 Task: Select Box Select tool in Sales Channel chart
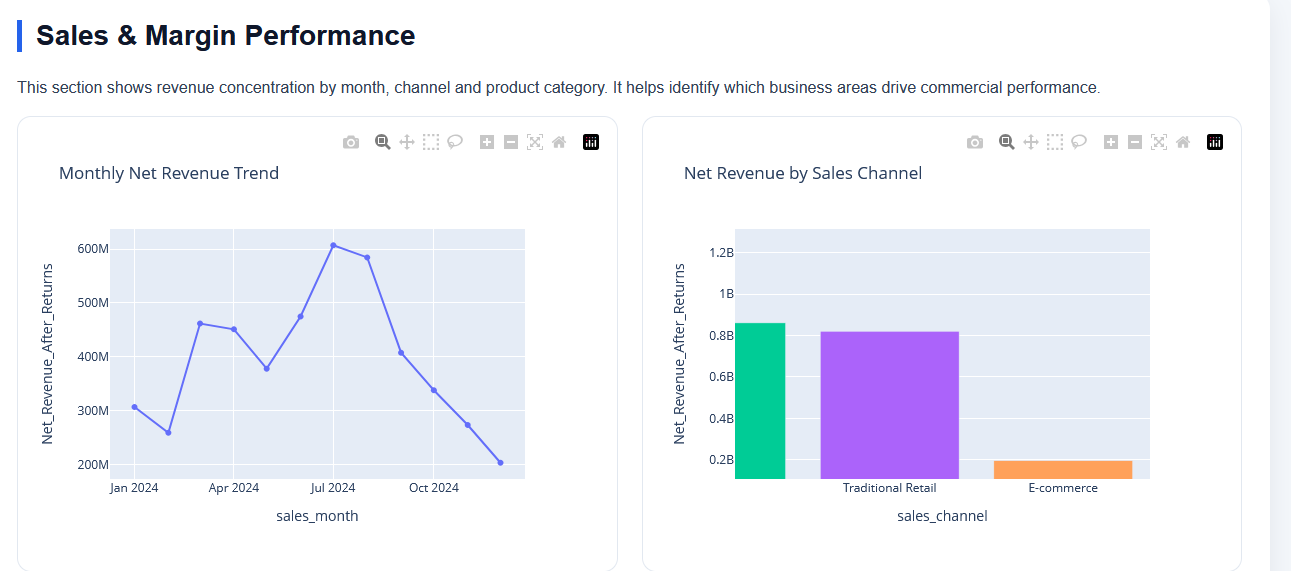point(1055,142)
